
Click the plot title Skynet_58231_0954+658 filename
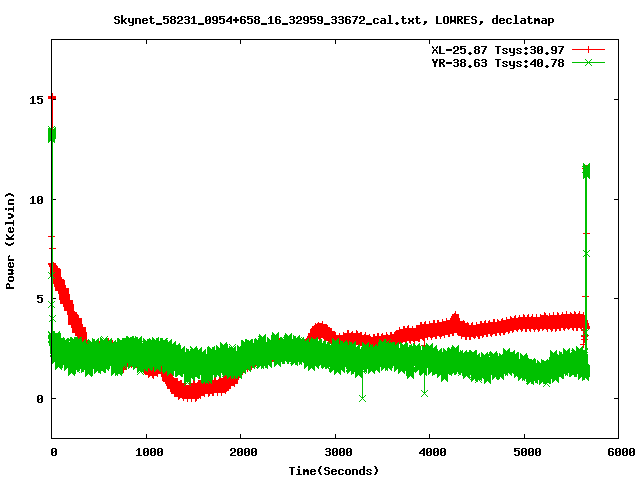[x=267, y=20]
